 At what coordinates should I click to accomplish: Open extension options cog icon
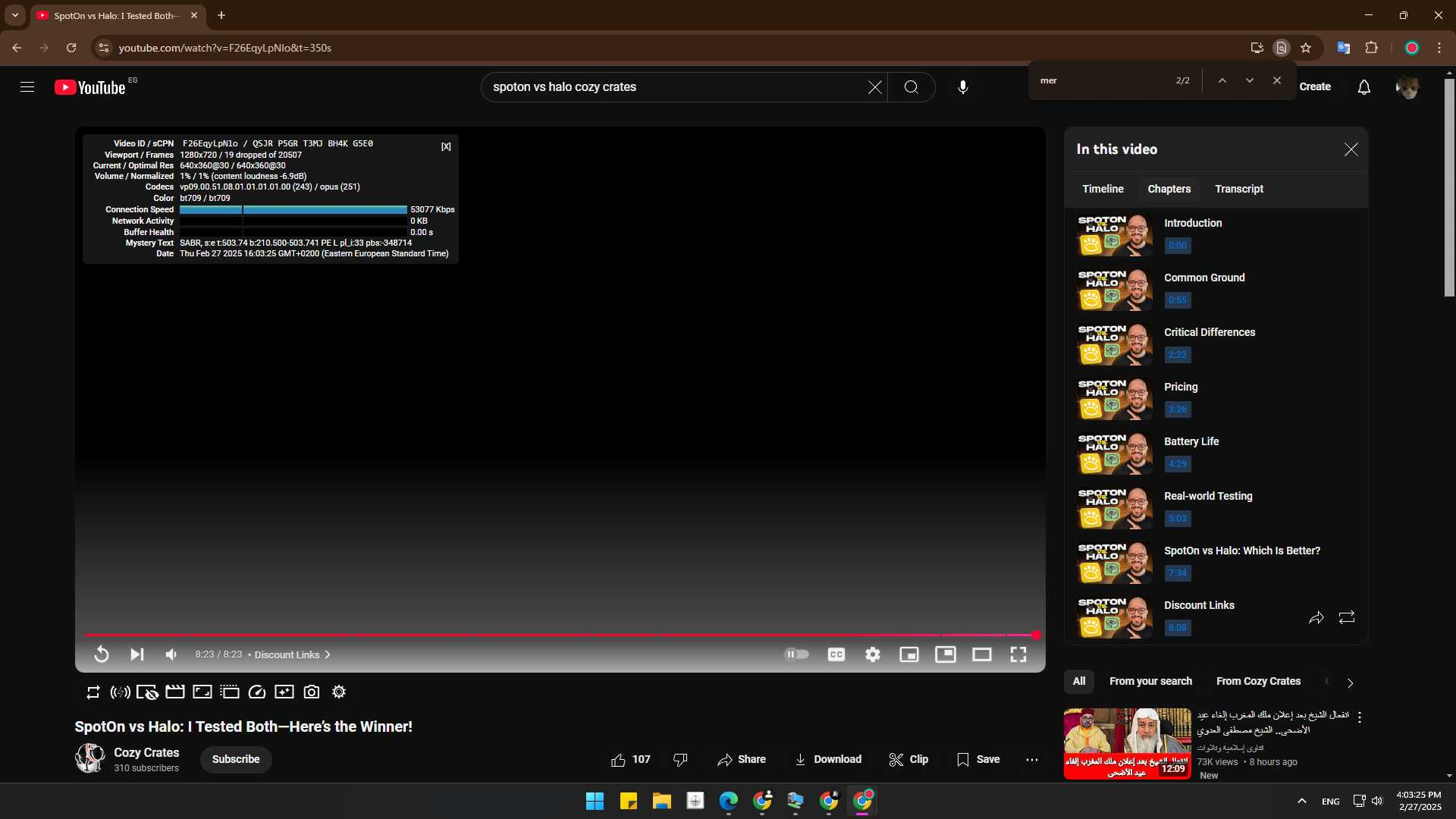coord(339,692)
